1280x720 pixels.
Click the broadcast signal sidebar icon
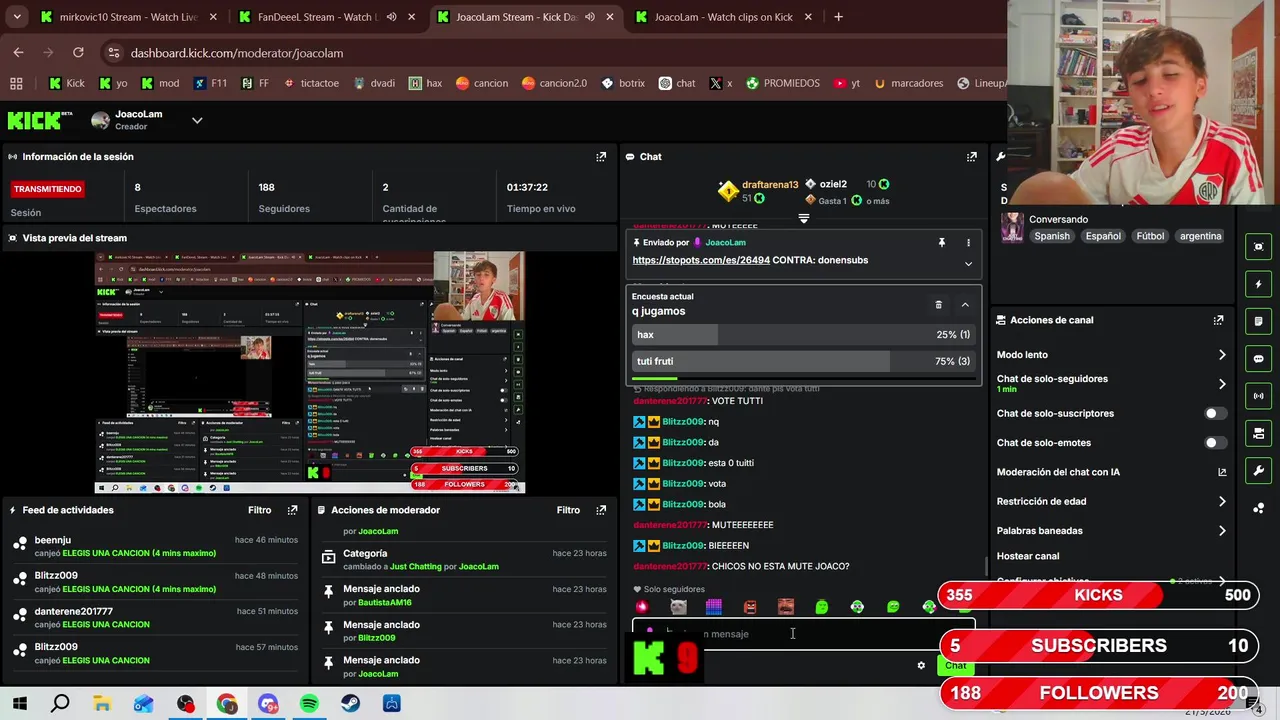(x=1258, y=396)
